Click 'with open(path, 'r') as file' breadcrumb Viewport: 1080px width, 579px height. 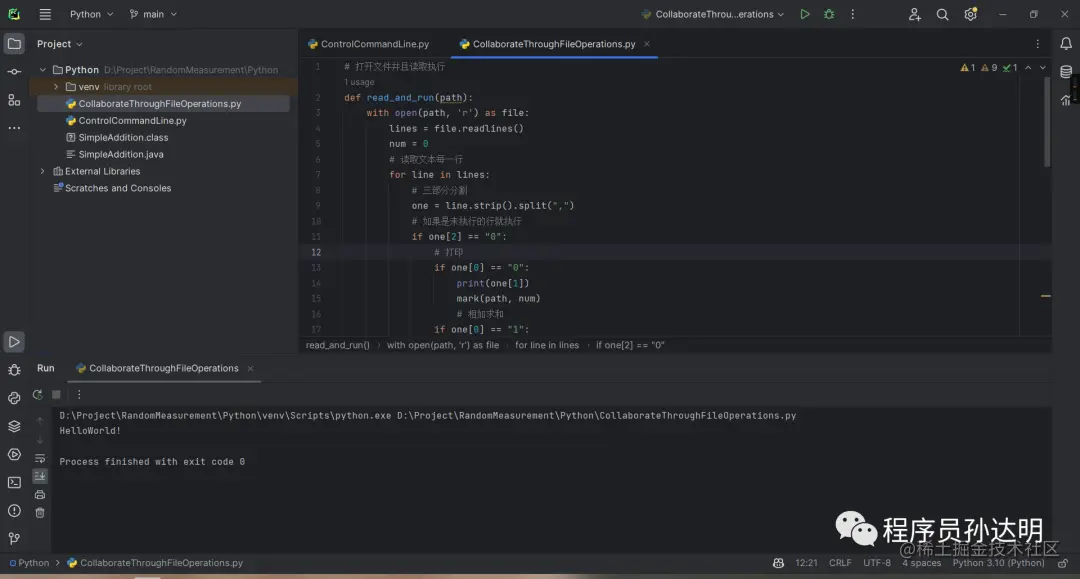tap(443, 345)
